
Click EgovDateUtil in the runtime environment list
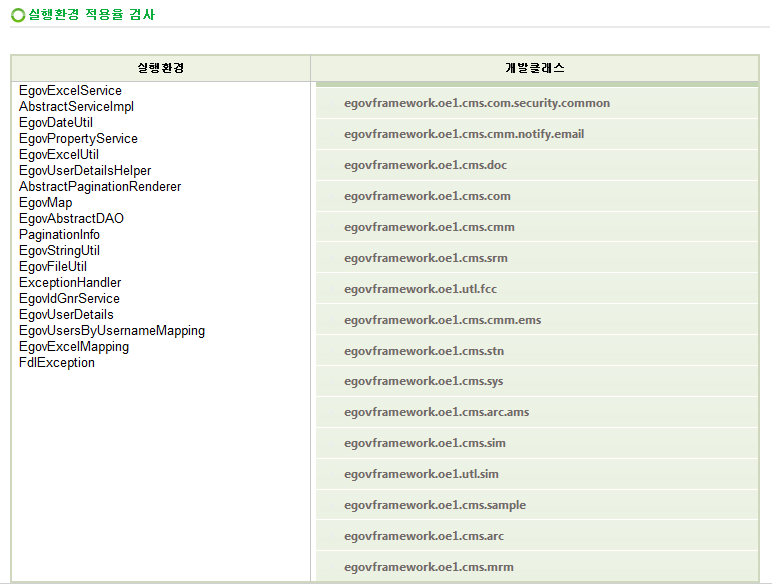[56, 123]
